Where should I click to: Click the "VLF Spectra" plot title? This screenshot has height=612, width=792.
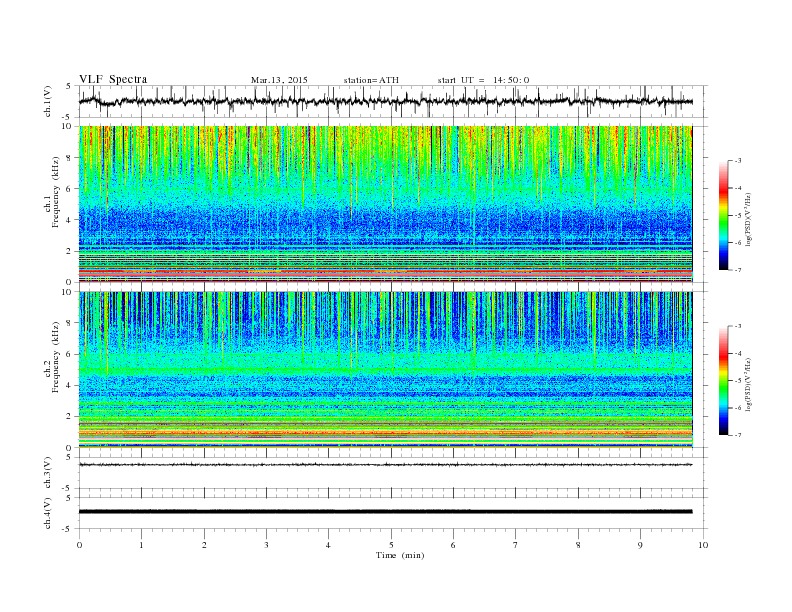113,79
